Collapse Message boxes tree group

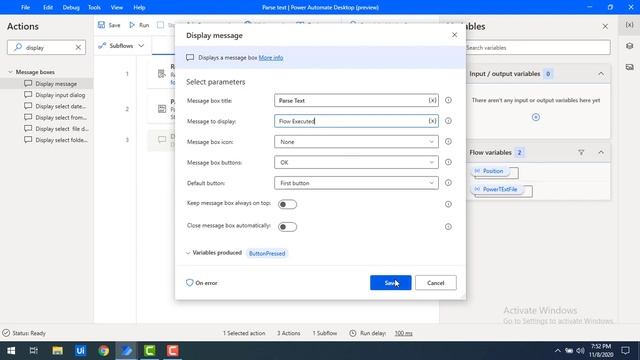(x=10, y=72)
